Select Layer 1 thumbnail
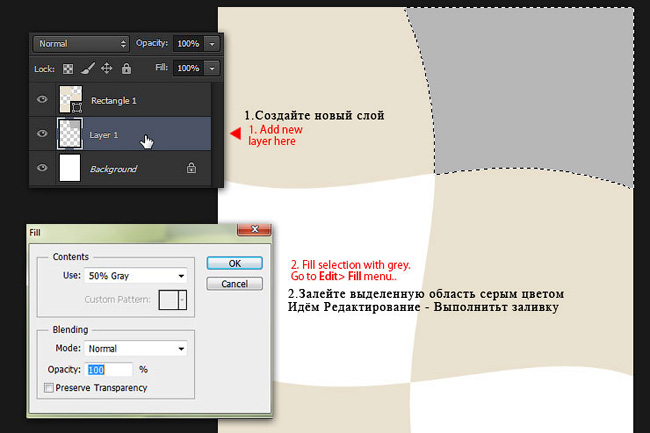650x433 pixels. [70, 133]
